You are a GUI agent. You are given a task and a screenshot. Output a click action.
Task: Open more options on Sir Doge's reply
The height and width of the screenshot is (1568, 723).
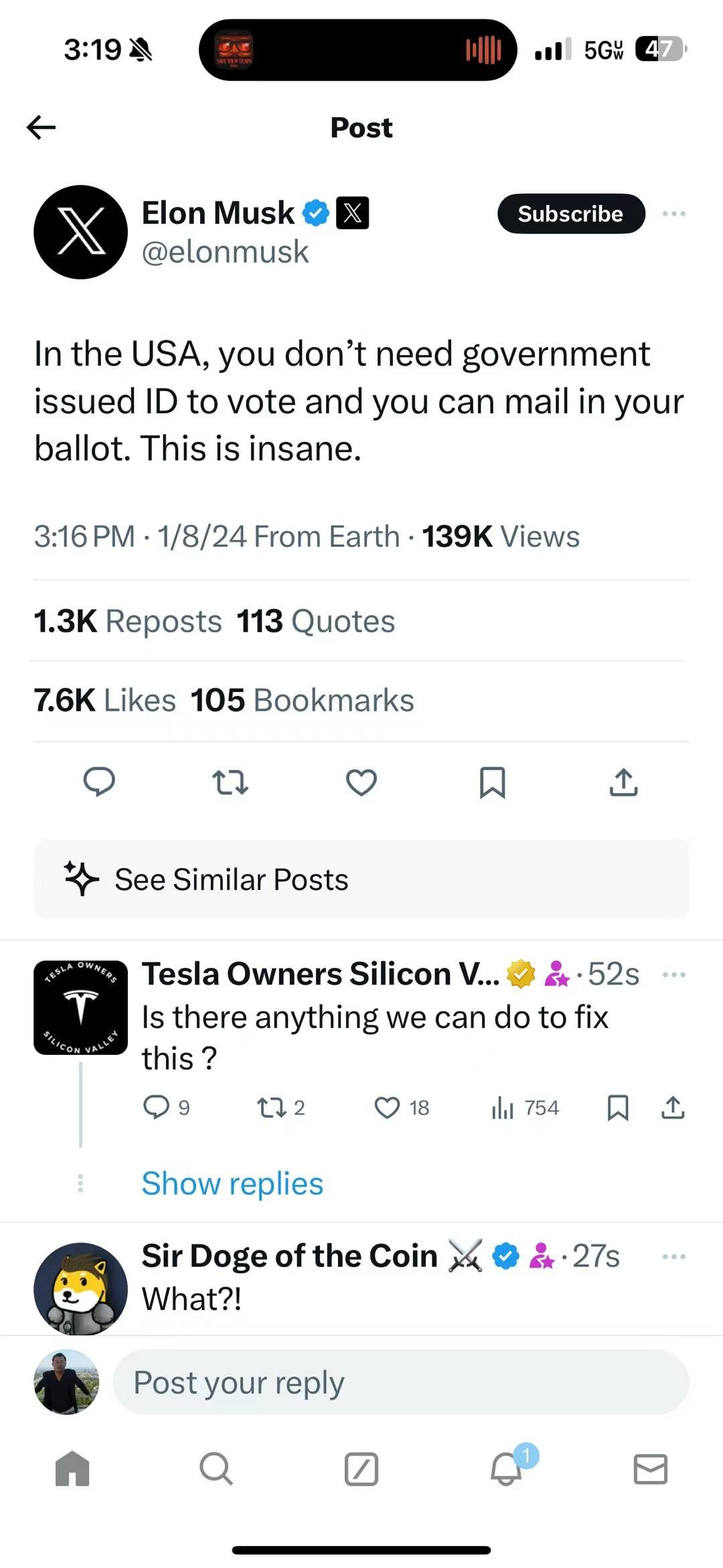(x=674, y=1257)
